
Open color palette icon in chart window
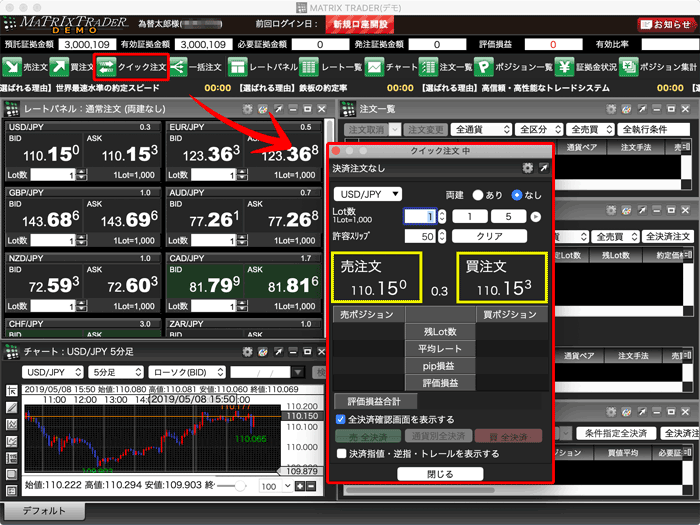click(x=262, y=352)
